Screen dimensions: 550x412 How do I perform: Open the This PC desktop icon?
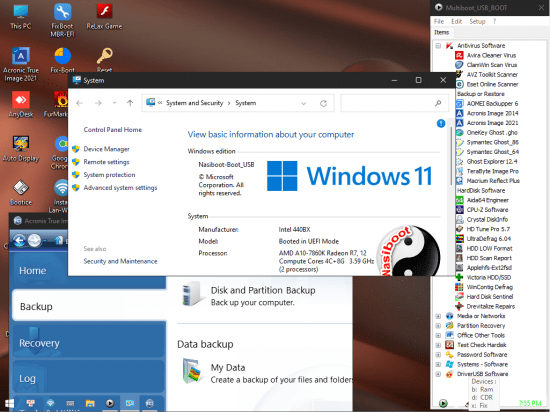coord(20,16)
